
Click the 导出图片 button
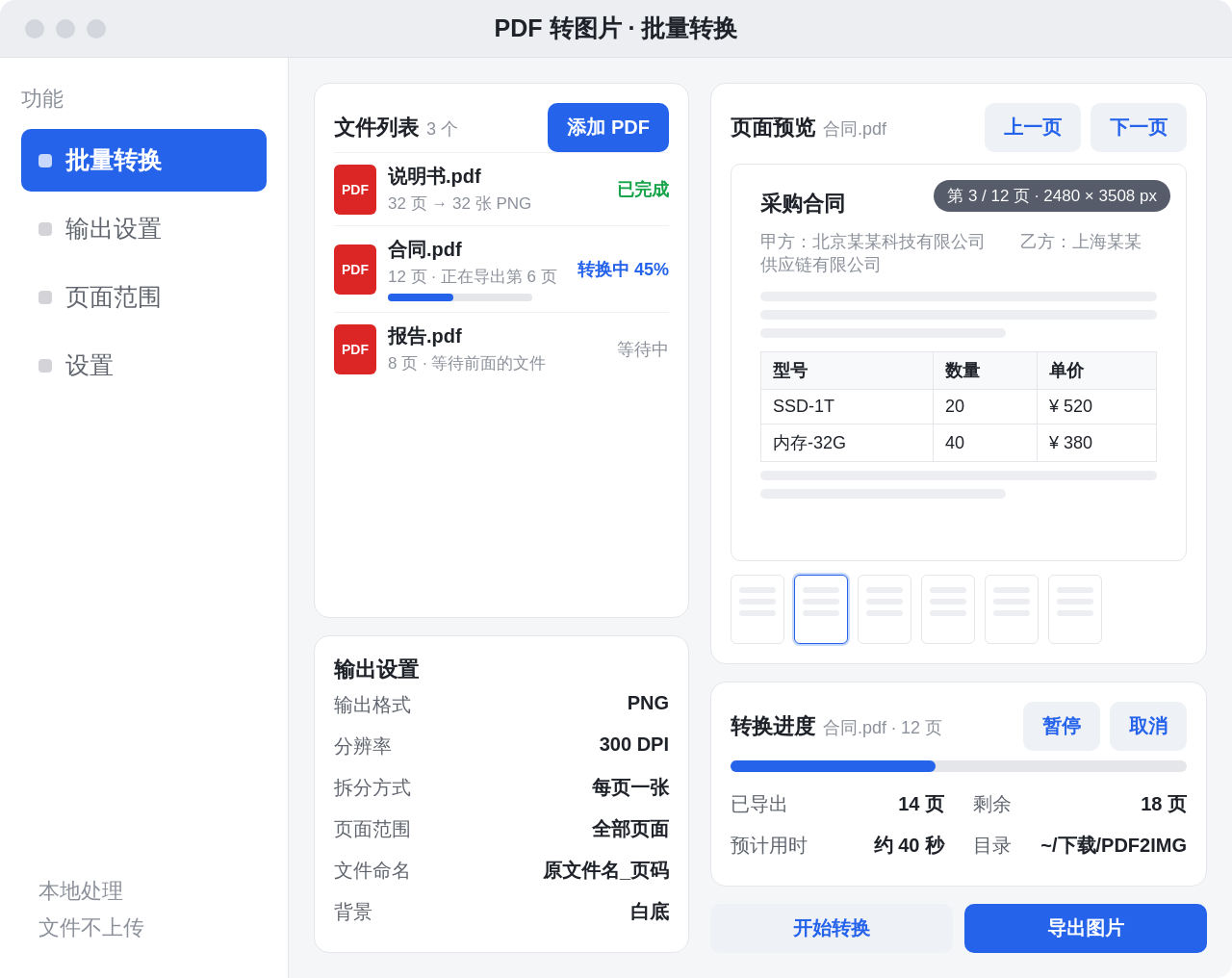(x=1086, y=928)
